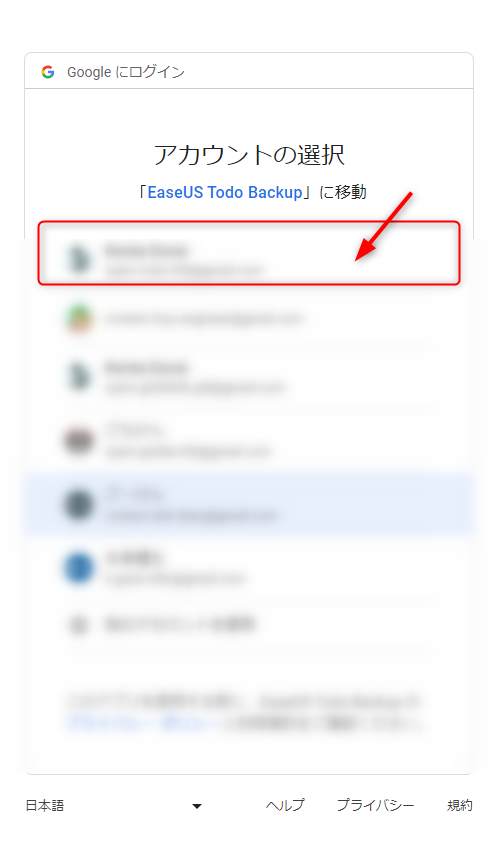Open the ヘルプ link
The width and height of the screenshot is (499, 847).
click(x=285, y=805)
